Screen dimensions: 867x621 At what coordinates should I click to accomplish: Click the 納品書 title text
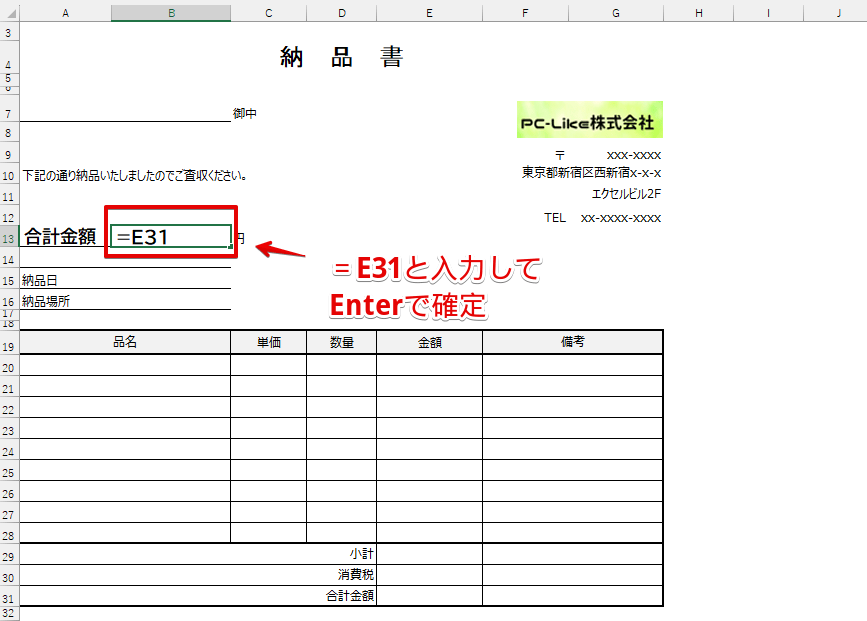coord(342,57)
